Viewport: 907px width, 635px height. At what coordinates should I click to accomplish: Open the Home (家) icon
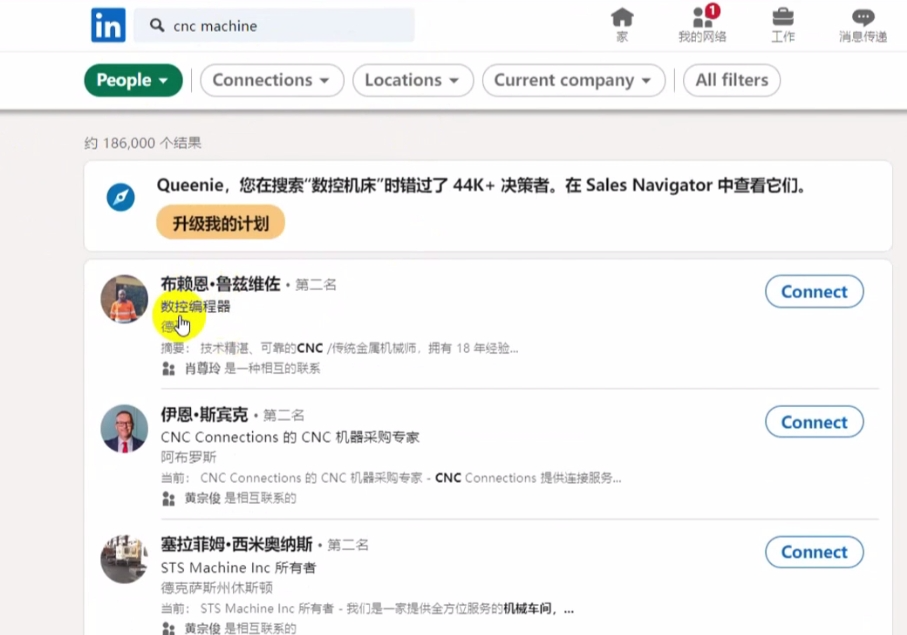pyautogui.click(x=622, y=25)
